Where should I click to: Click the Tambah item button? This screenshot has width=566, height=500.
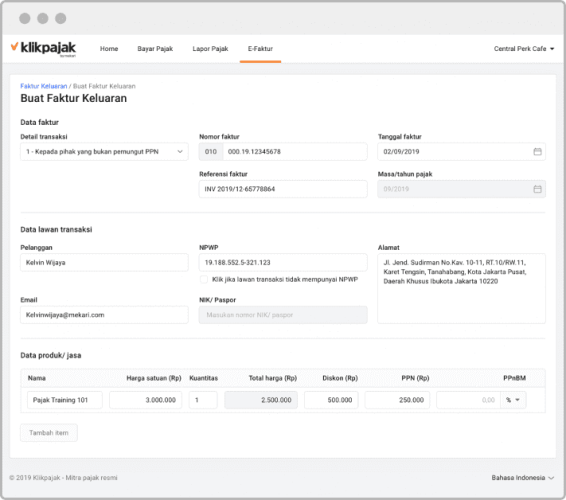click(x=49, y=432)
